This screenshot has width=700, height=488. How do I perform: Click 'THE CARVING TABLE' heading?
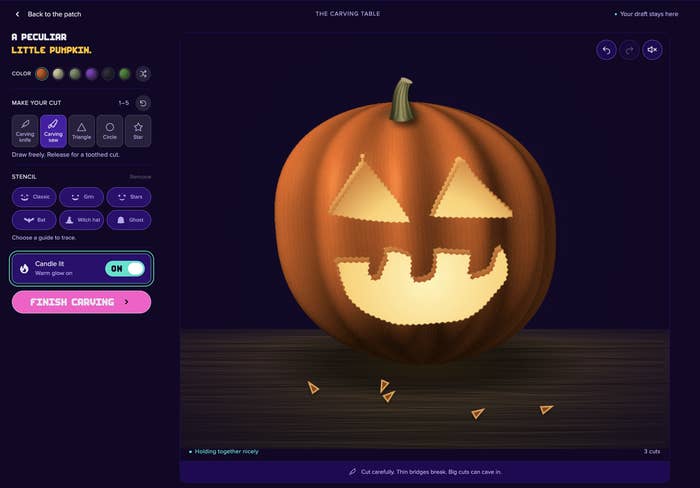[x=348, y=14]
